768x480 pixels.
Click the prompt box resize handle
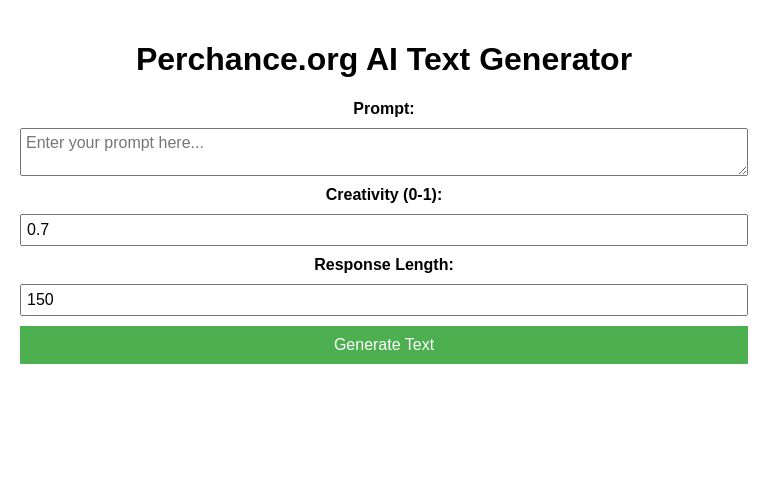742,170
